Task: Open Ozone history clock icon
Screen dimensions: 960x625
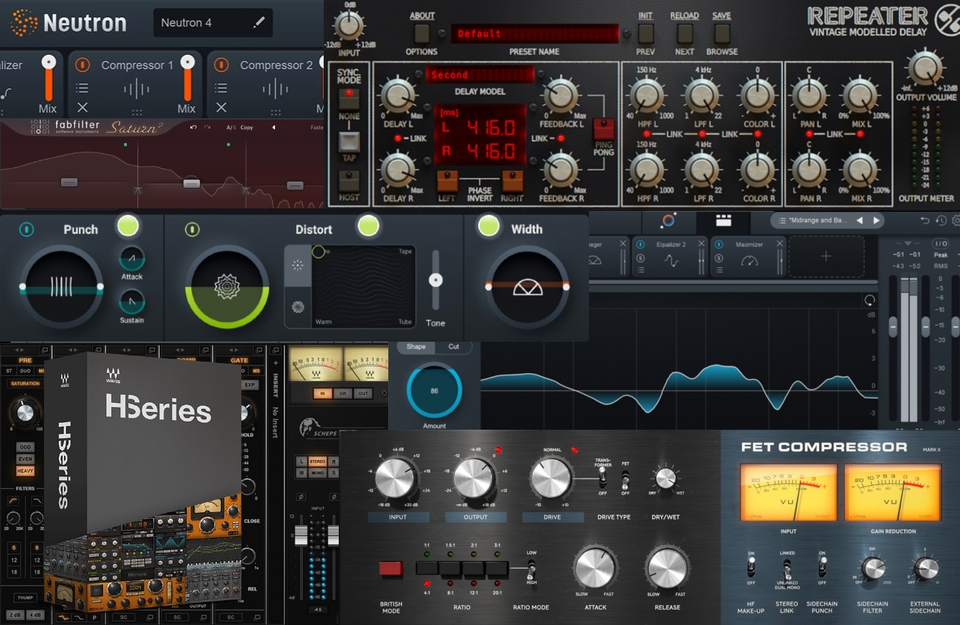Action: coord(941,220)
